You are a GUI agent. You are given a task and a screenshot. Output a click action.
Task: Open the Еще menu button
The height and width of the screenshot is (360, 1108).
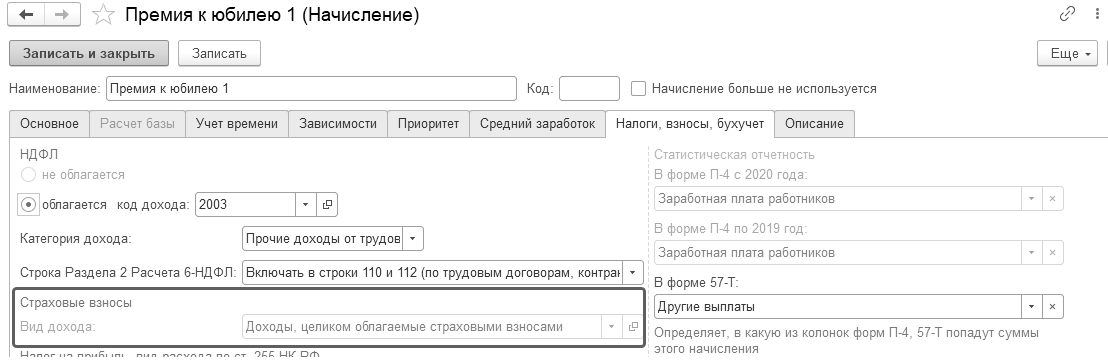coord(1067,54)
